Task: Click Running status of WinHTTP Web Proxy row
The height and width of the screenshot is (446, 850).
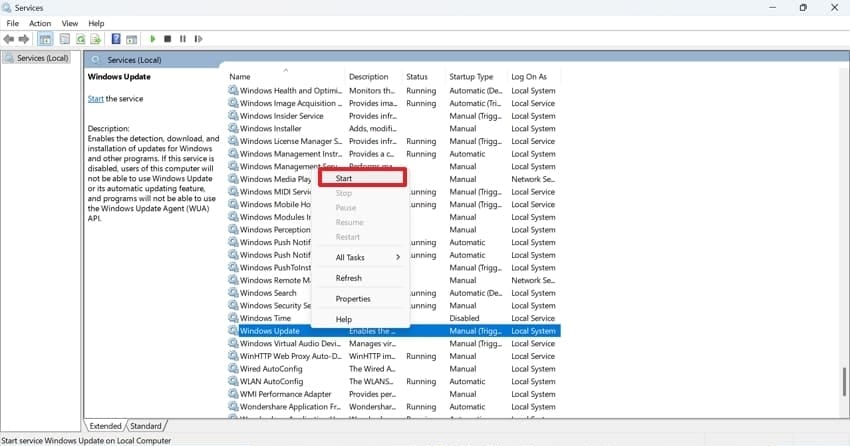Action: tap(421, 356)
